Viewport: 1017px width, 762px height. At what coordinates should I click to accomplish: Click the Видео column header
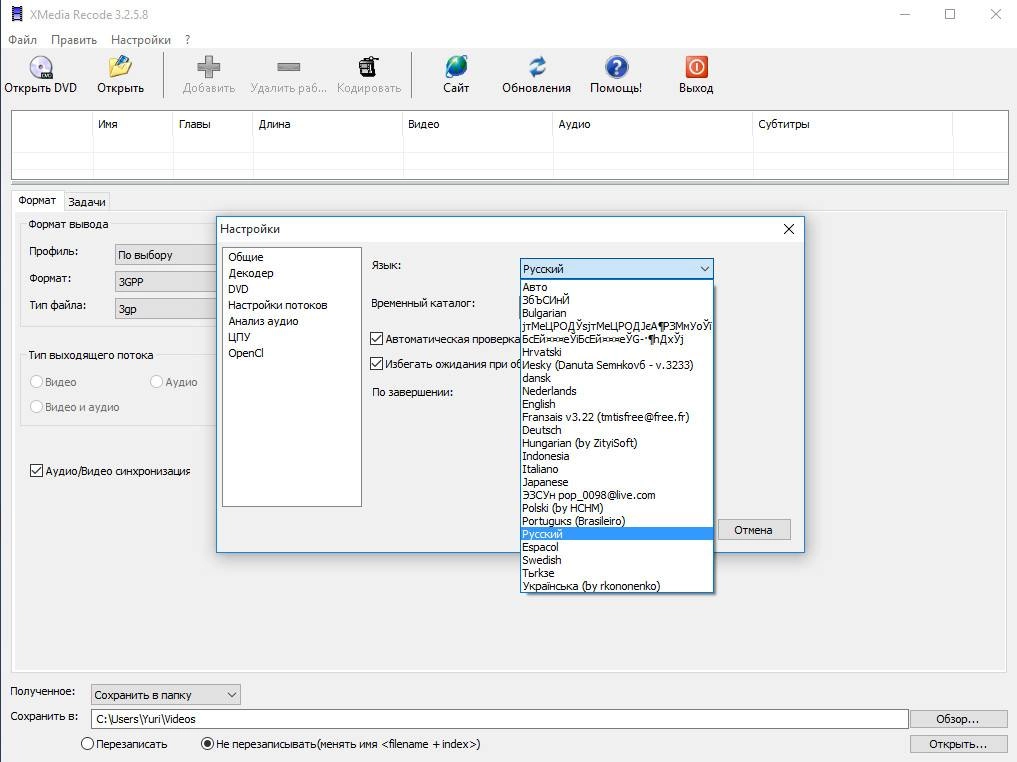pos(479,124)
